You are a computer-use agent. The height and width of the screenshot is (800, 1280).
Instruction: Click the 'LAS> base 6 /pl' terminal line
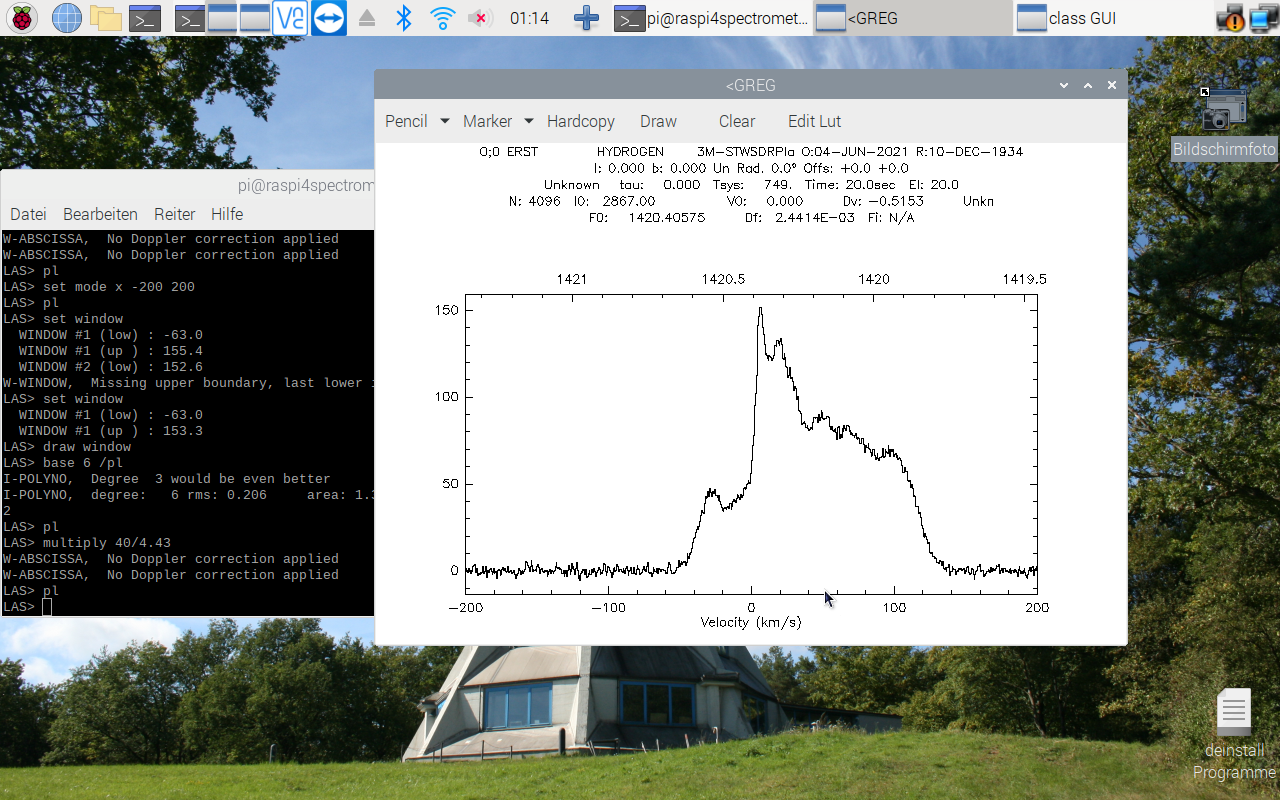pyautogui.click(x=63, y=463)
